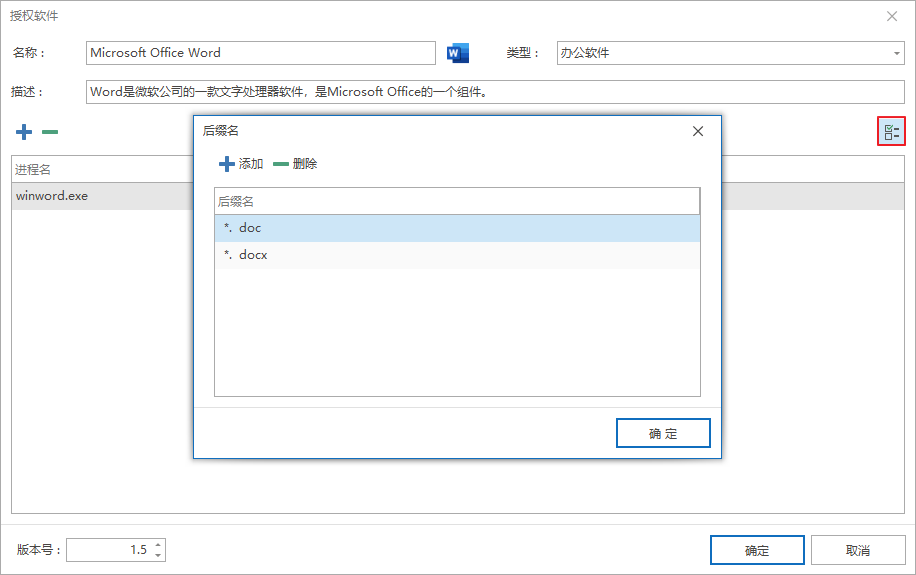The image size is (916, 575).
Task: Select the winword.exe process row
Action: (x=102, y=196)
